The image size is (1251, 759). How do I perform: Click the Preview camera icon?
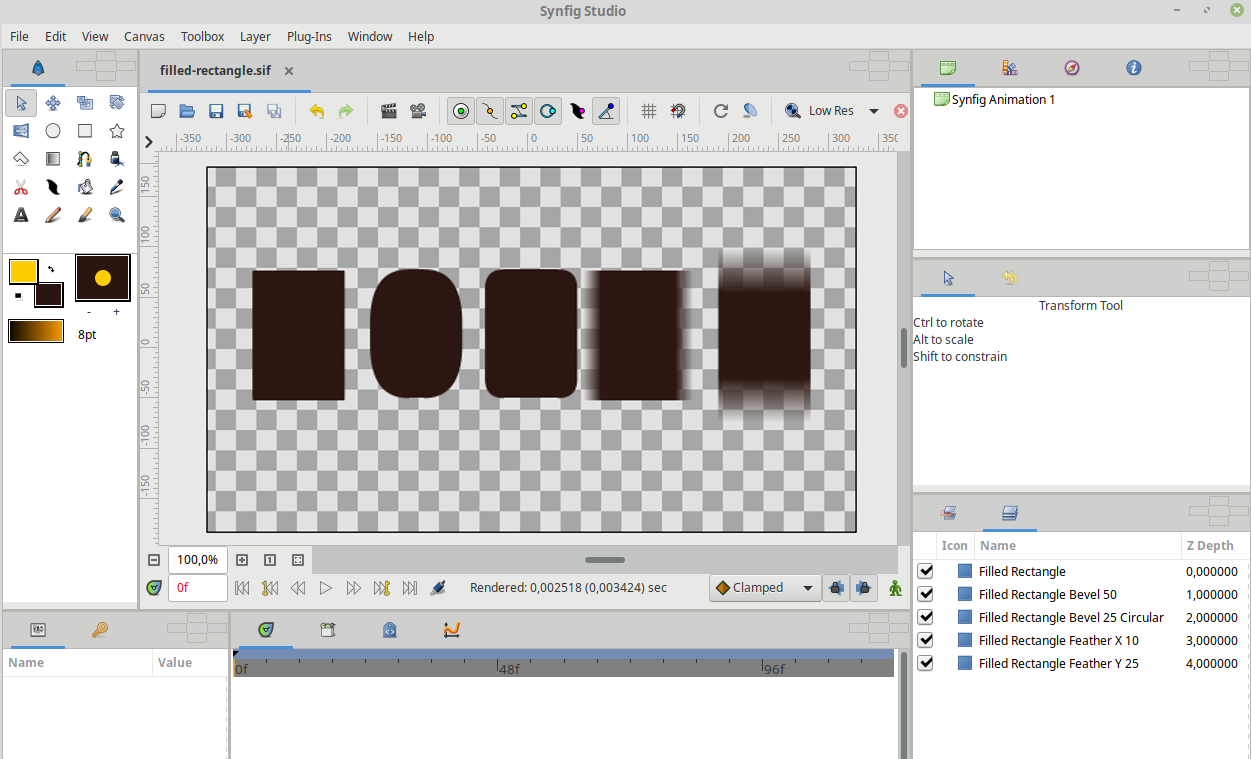(418, 111)
